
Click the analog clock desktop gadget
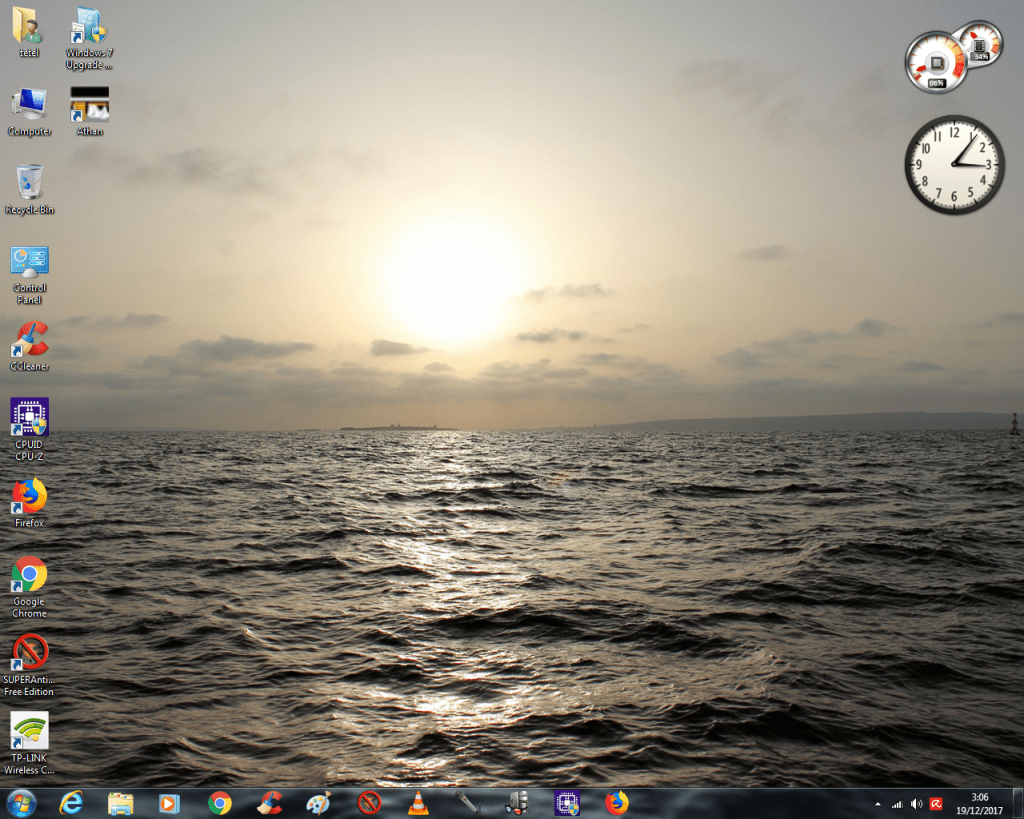click(954, 164)
